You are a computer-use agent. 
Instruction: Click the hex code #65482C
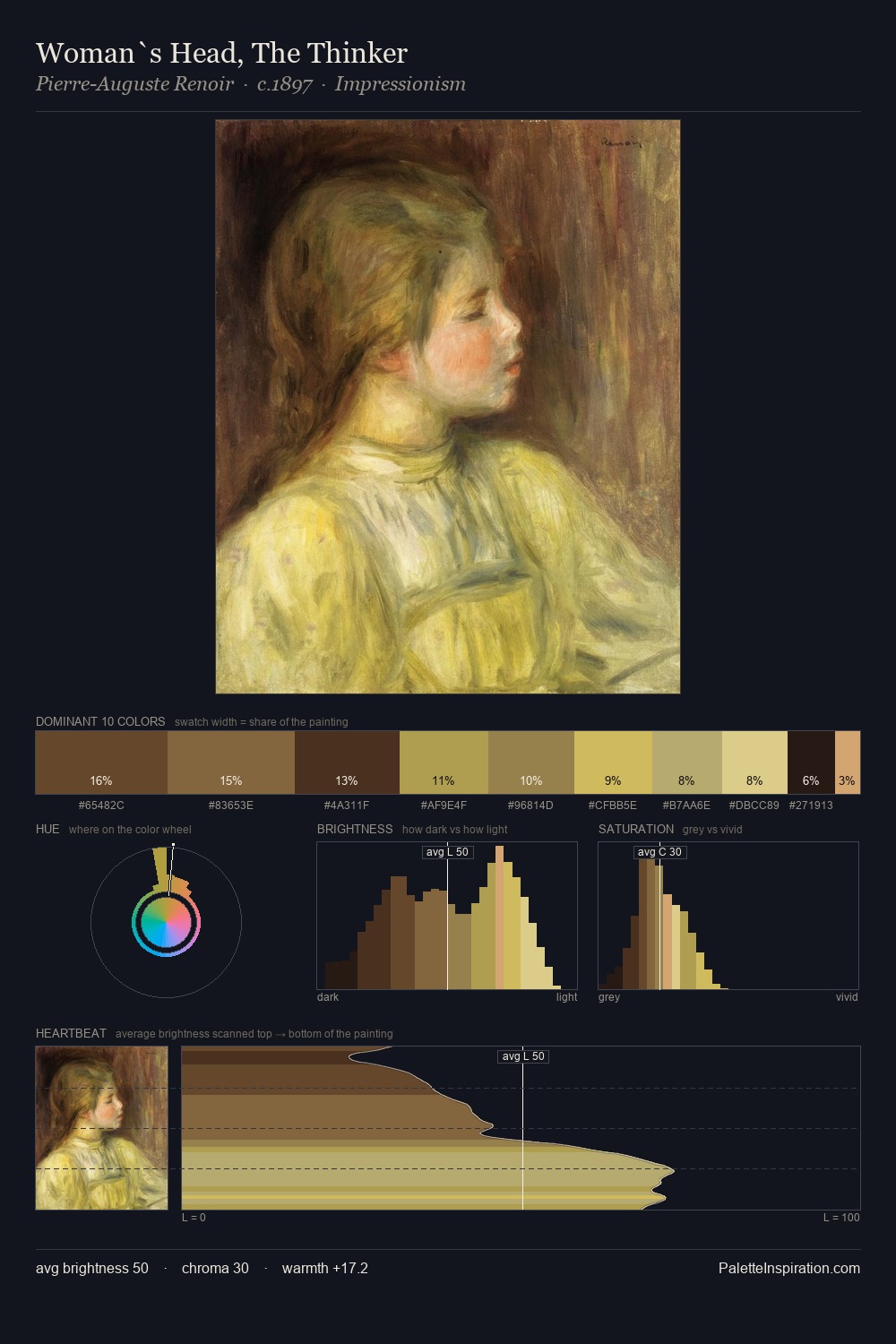coord(101,806)
